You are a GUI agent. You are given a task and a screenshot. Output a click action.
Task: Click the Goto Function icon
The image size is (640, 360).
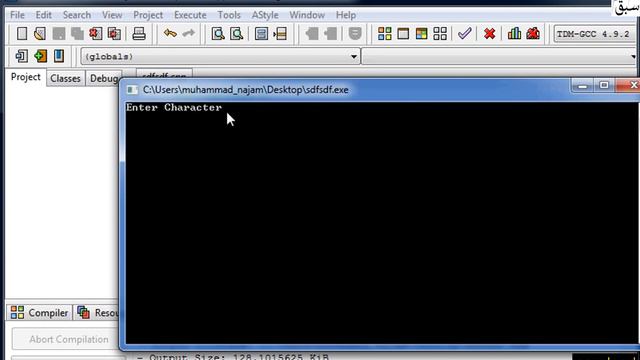pos(261,33)
